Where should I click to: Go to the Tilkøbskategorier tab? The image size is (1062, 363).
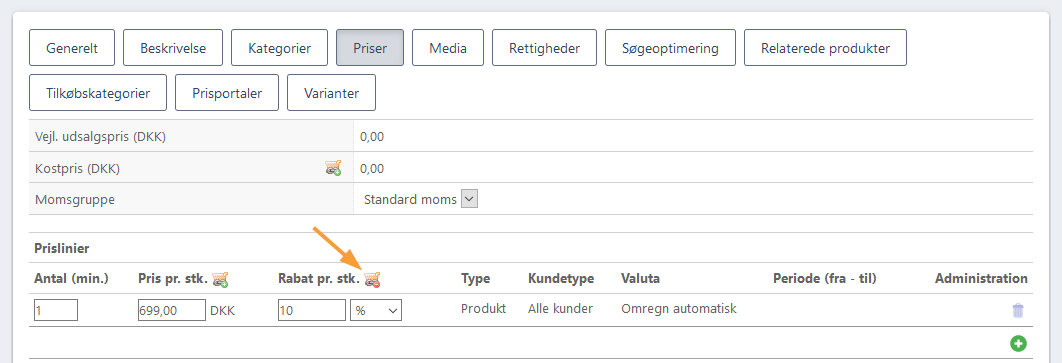[x=98, y=93]
